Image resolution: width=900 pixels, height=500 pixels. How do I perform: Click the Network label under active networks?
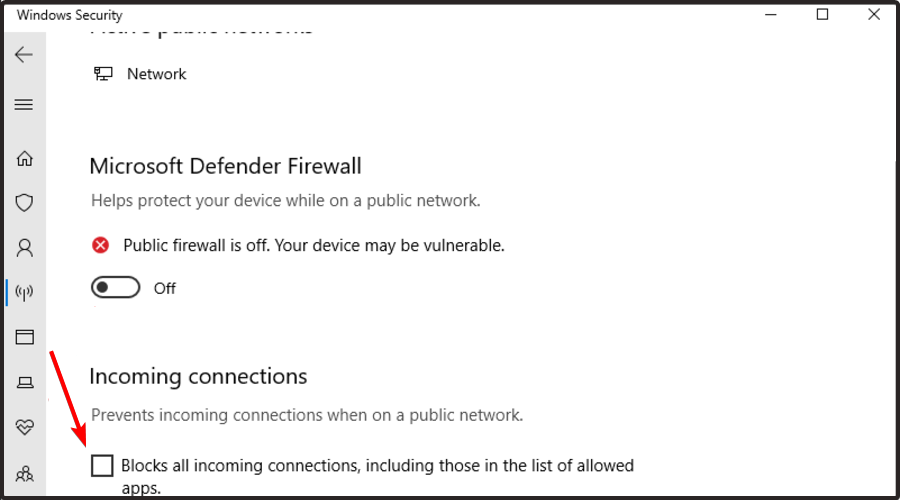pos(156,74)
